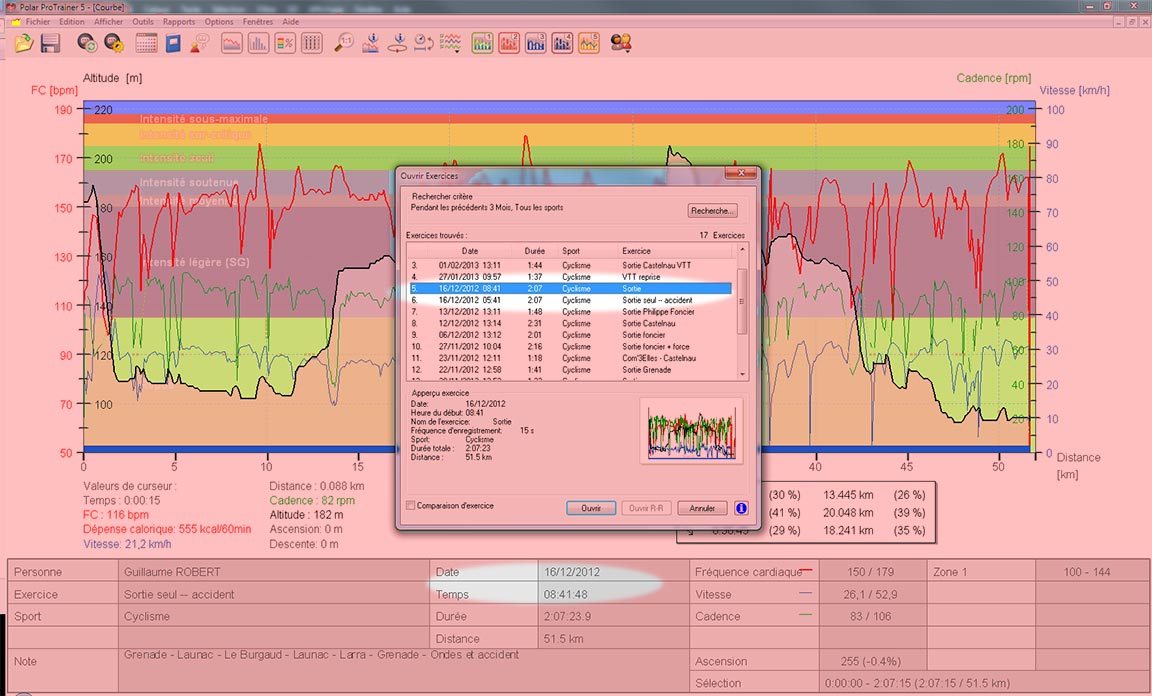Click the exercise list scroll-down arrow
1152x696 pixels.
(x=742, y=374)
